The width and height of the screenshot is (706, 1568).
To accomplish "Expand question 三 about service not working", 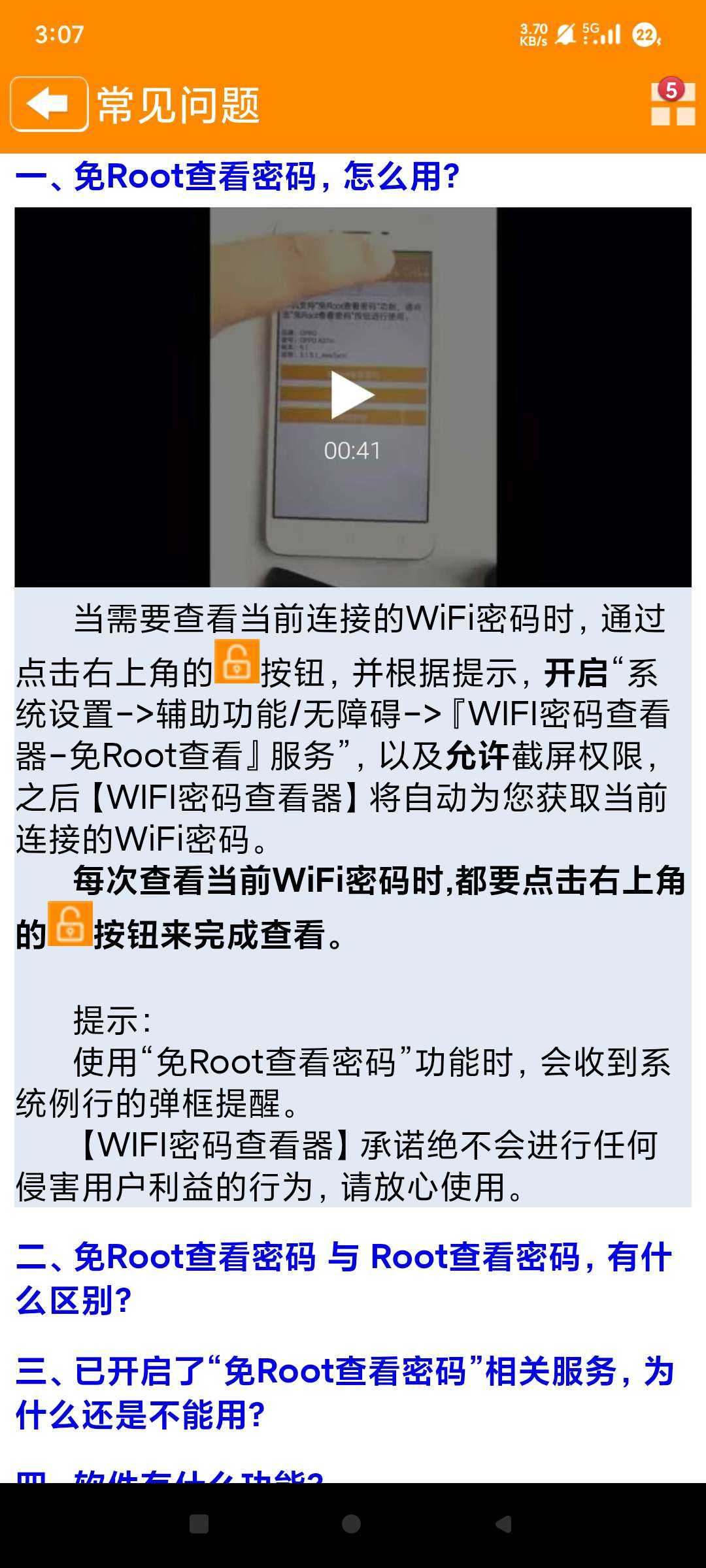I will point(345,1392).
